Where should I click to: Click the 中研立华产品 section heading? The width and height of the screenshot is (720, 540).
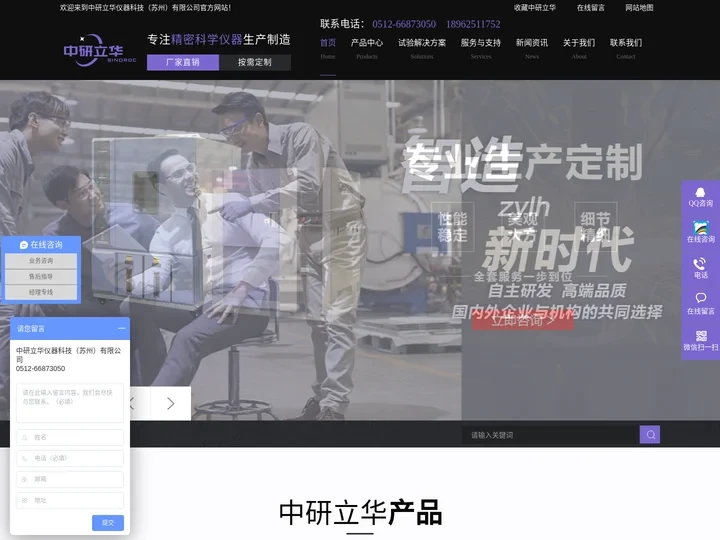point(360,512)
